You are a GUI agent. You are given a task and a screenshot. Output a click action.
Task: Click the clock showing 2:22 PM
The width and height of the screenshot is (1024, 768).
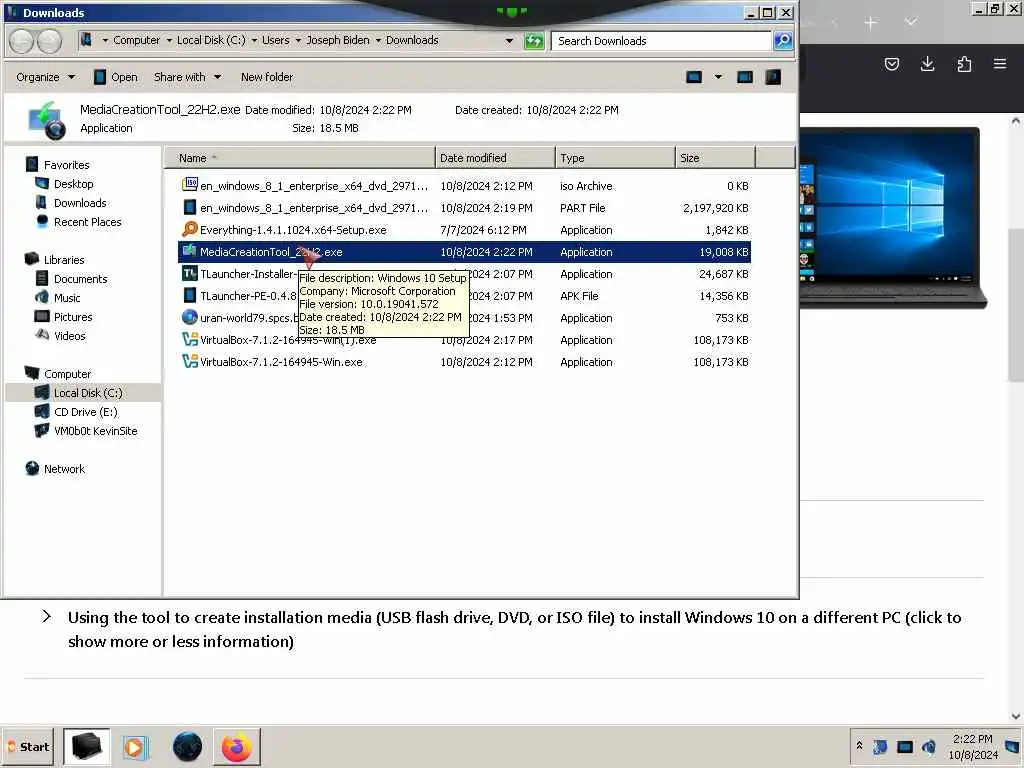pos(972,739)
